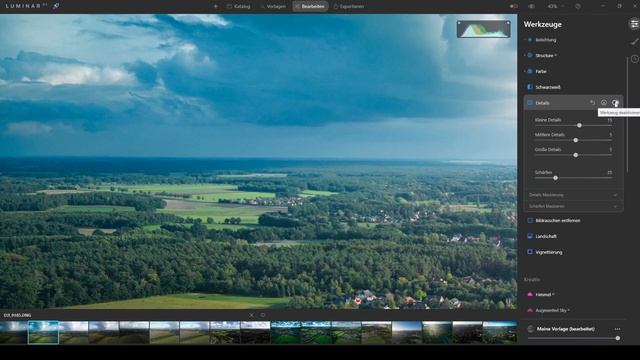Click the Große Details slider handle
This screenshot has height=360, width=640.
(576, 155)
